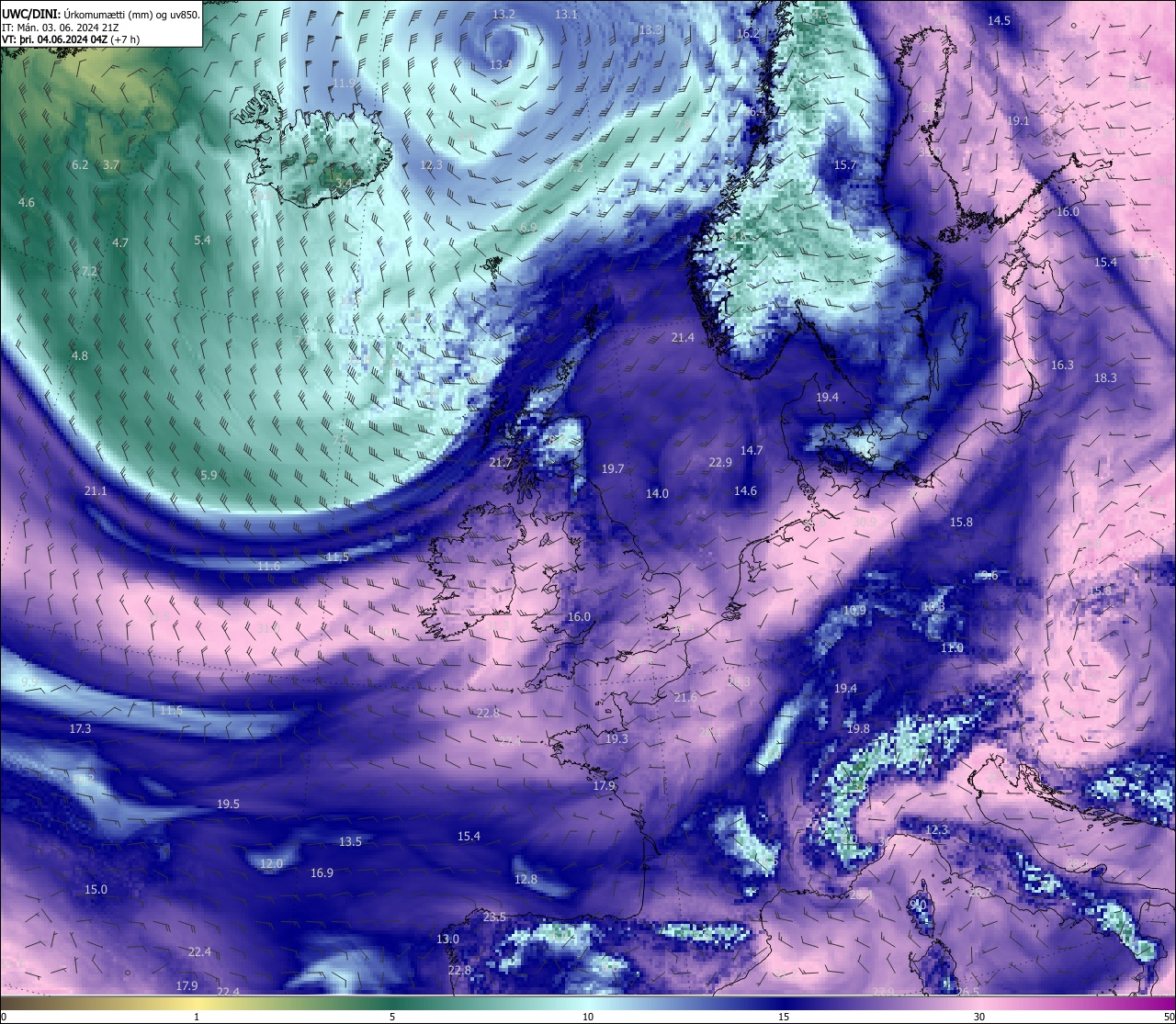1176x1024 pixels.
Task: Click the 19.3 value label
Action: pos(616,738)
